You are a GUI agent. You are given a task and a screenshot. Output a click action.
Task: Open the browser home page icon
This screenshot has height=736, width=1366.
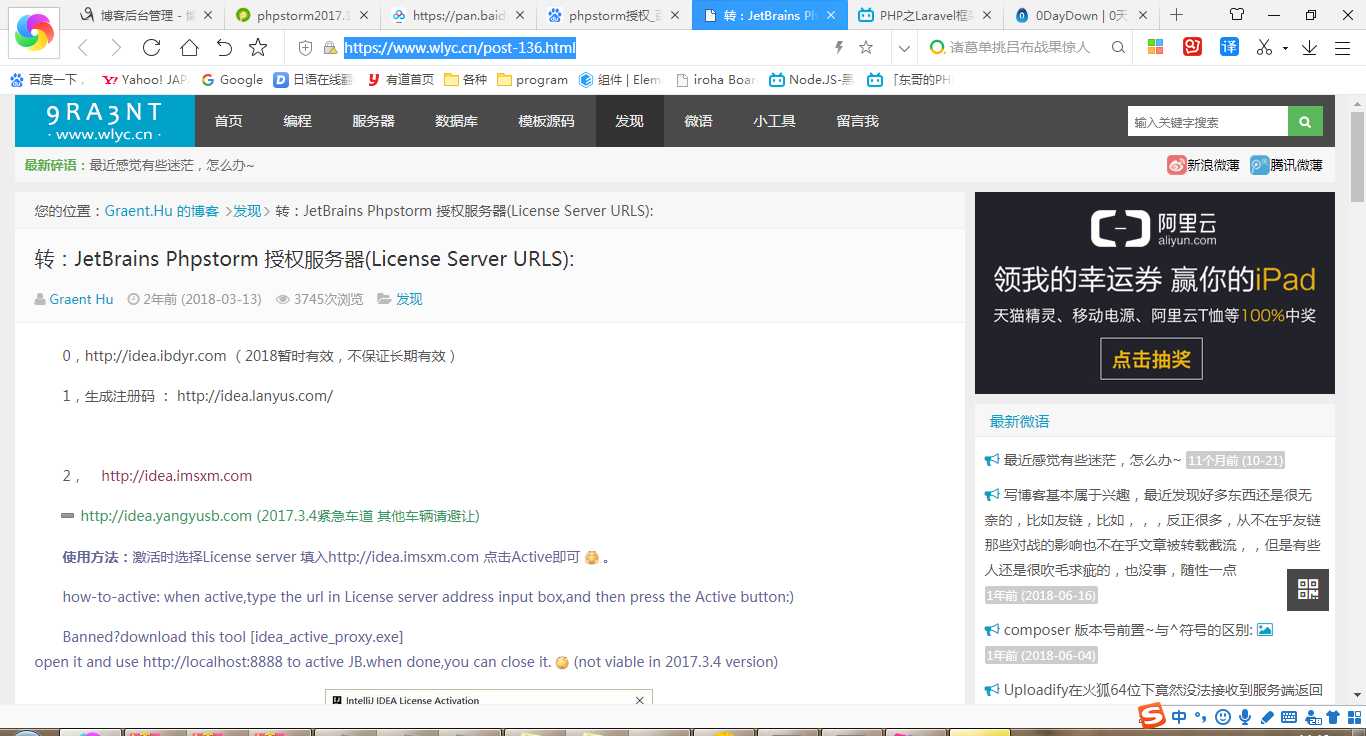(189, 48)
